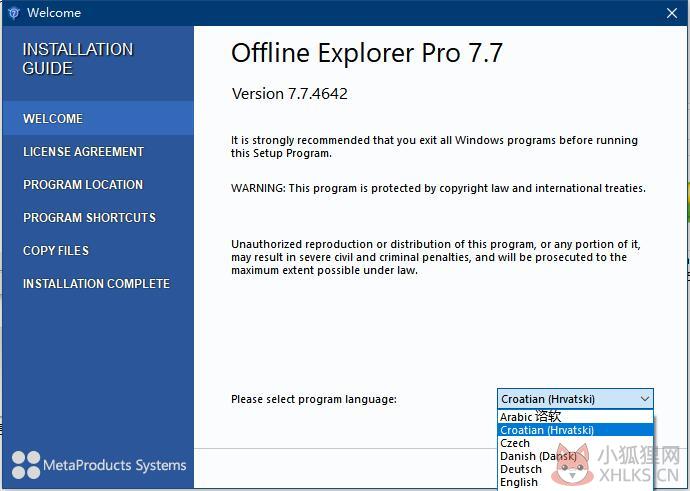Viewport: 690px width, 491px height.
Task: Click the INSTALLATION GUIDE sidebar heading
Action: point(77,59)
